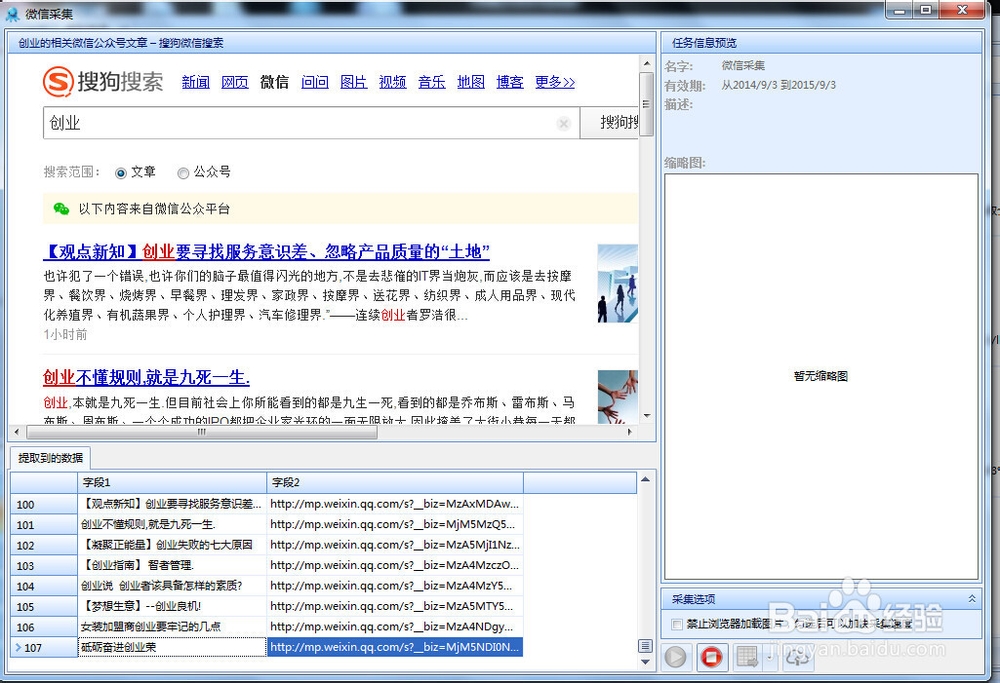
Task: Click the cloud upload icon
Action: click(x=797, y=656)
